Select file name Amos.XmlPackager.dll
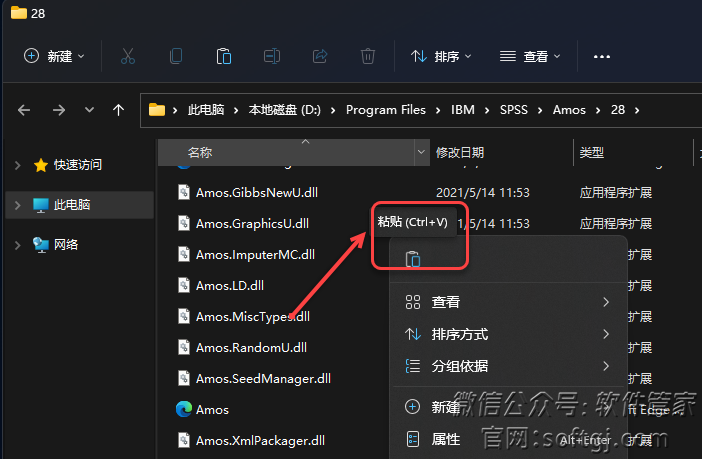 (x=260, y=440)
